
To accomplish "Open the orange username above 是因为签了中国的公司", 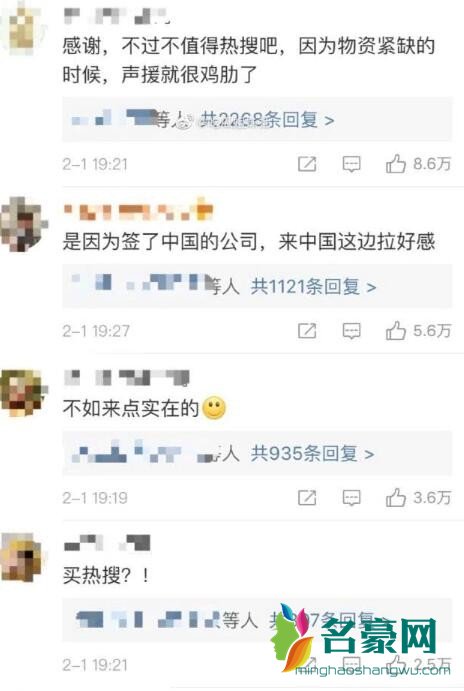I will click(x=138, y=212).
